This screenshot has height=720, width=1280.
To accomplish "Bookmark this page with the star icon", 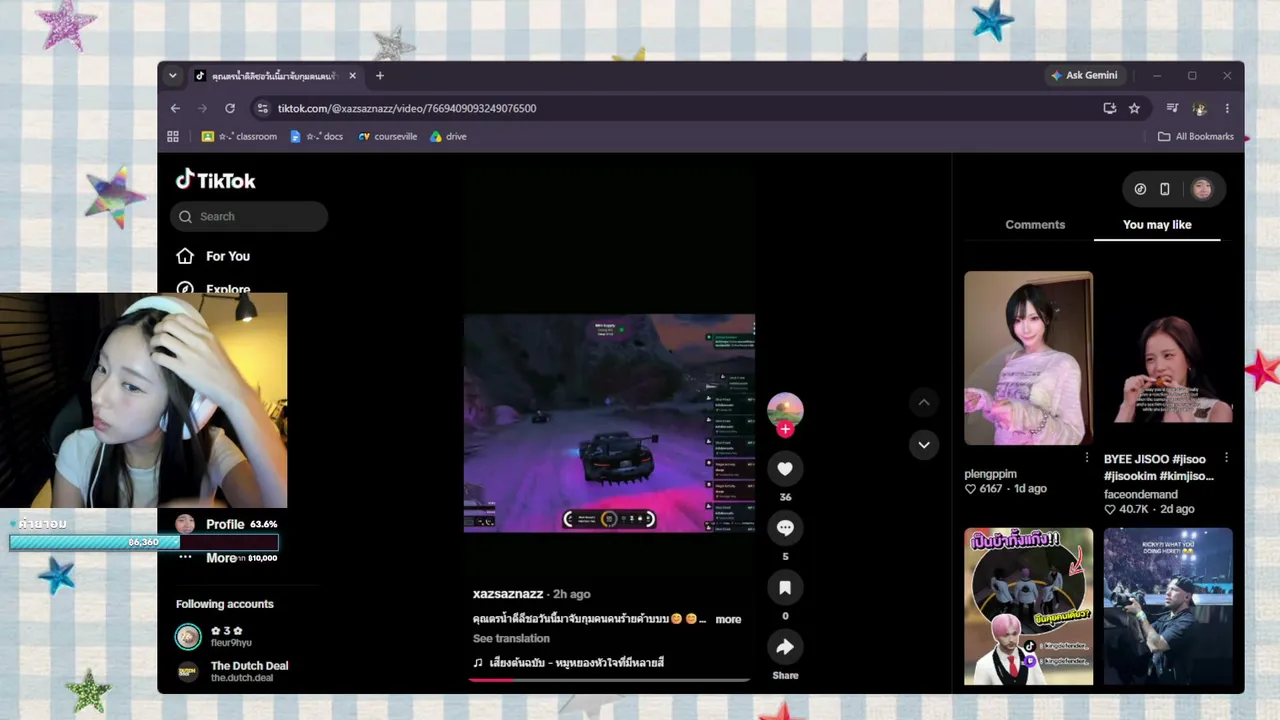I will [x=1134, y=108].
